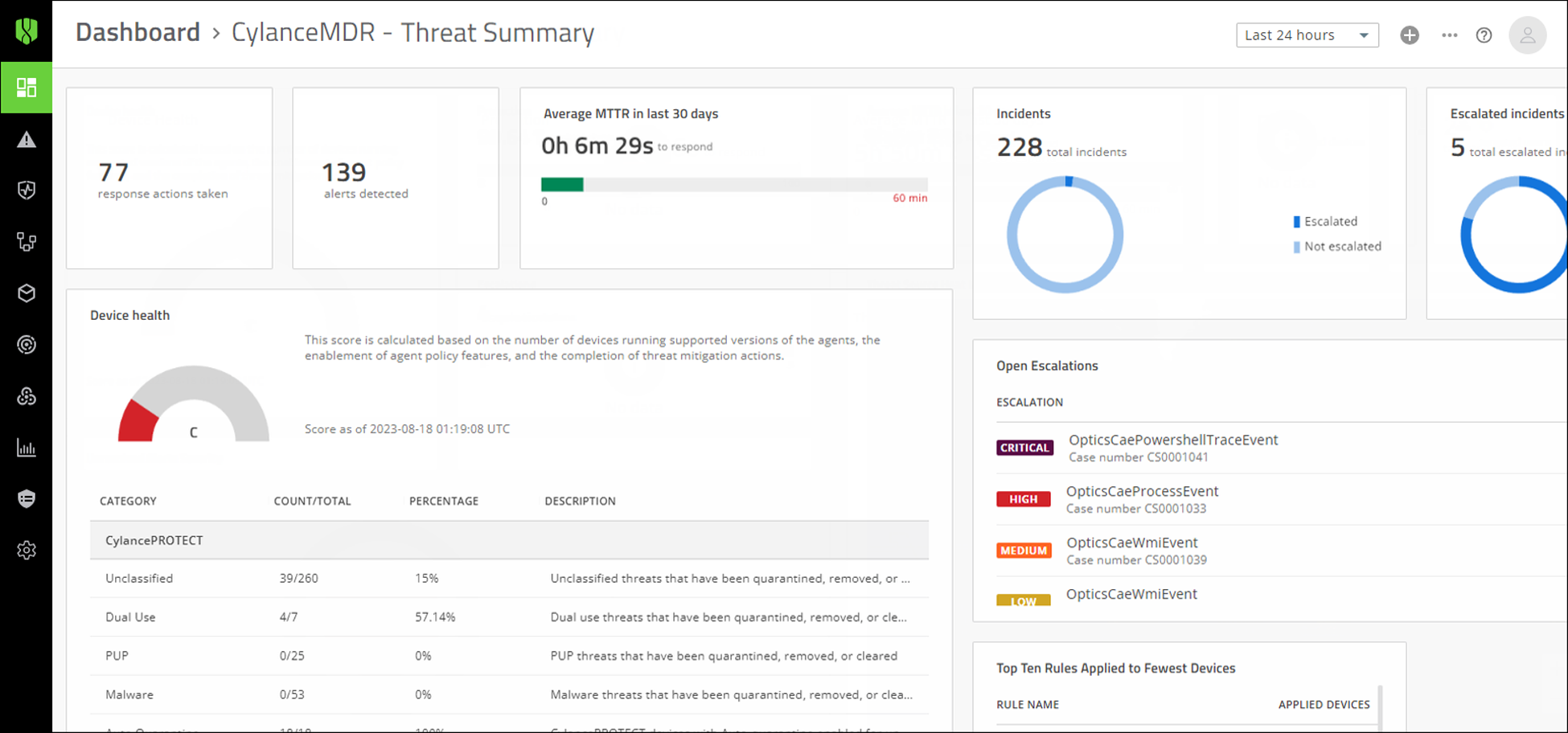Click the Escalated legend swatch

pos(1296,222)
